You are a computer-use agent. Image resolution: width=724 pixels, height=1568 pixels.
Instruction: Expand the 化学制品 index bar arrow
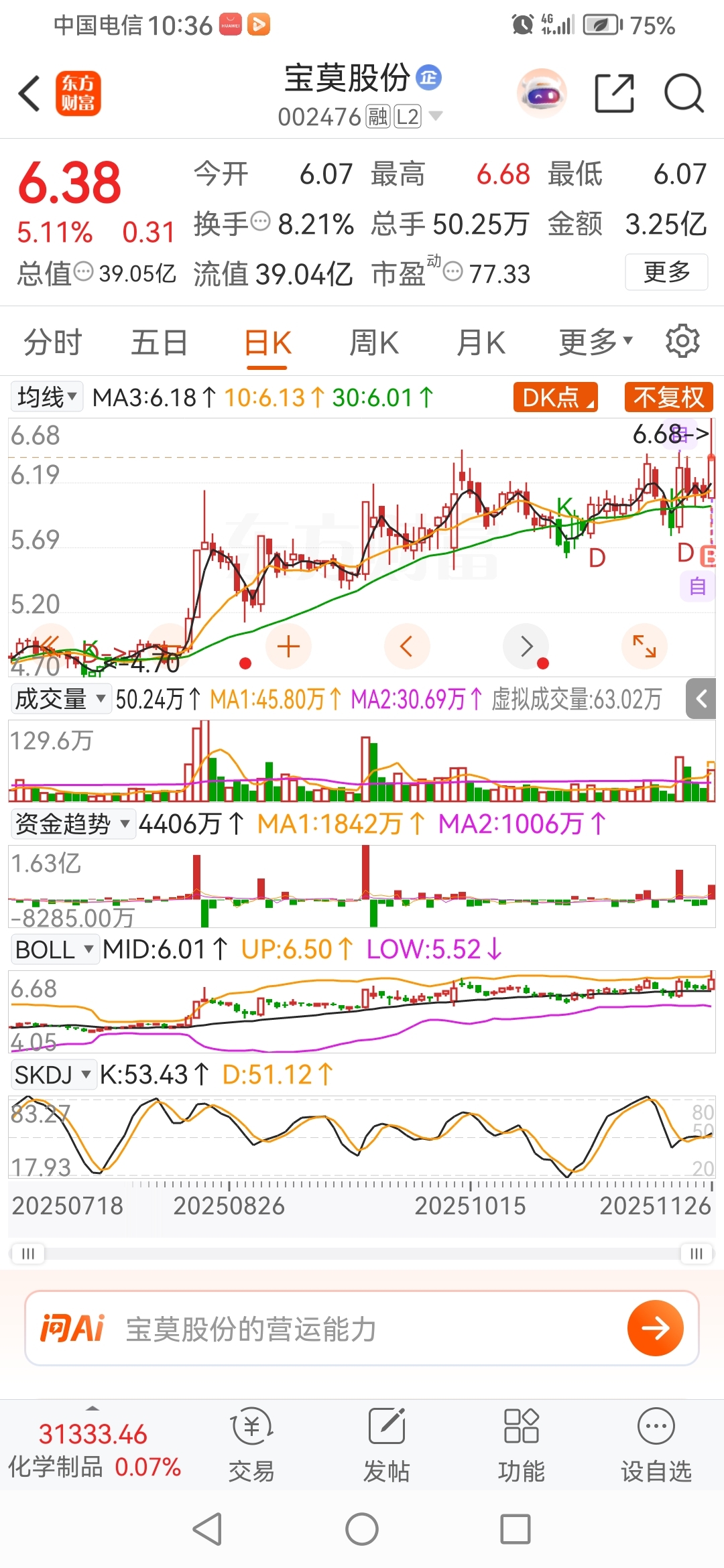tap(93, 1408)
